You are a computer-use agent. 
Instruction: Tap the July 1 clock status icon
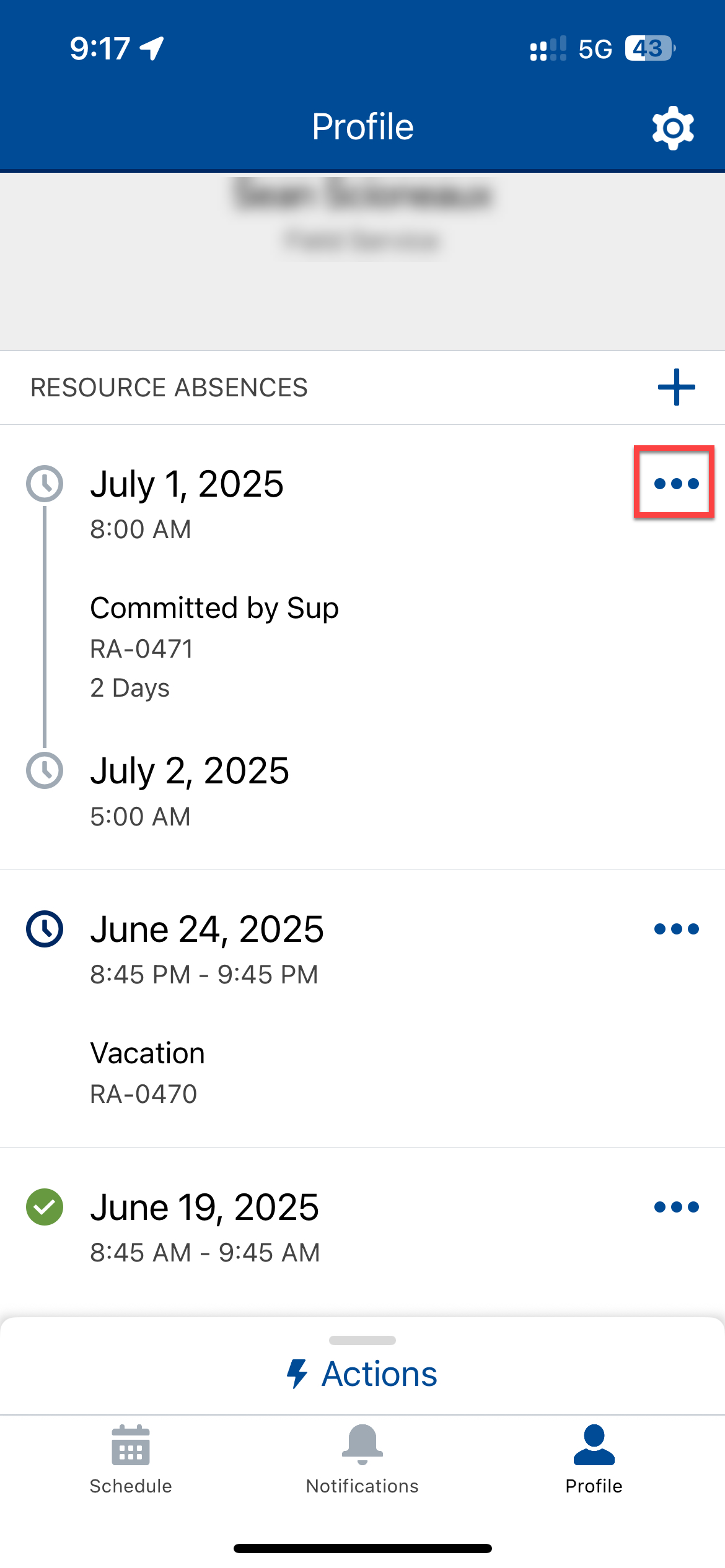pos(45,484)
